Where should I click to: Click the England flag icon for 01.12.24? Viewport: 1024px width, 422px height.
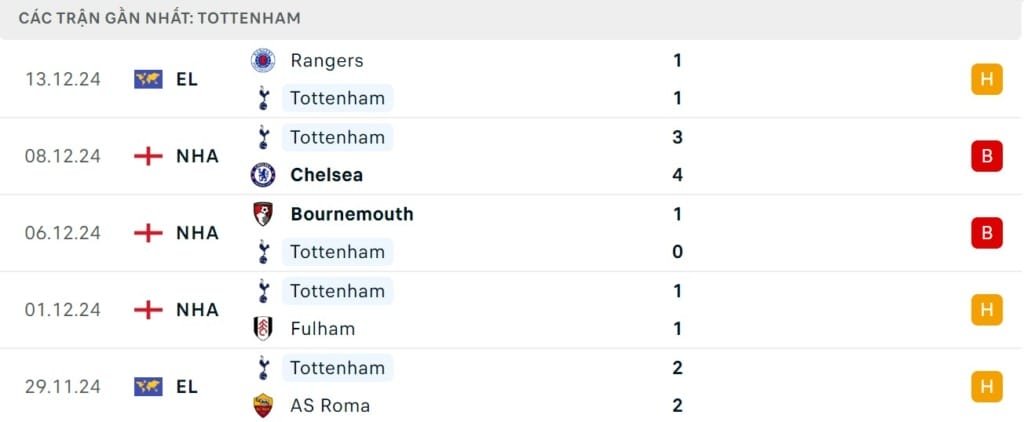tap(148, 310)
